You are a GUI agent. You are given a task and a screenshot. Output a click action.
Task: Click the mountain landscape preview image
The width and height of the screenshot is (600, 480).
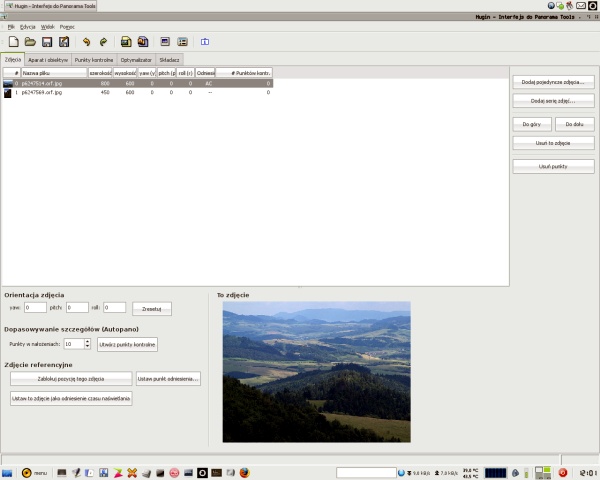316,372
